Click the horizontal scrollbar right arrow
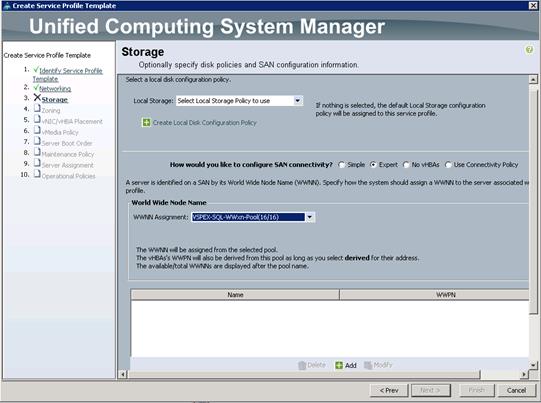 coord(524,374)
